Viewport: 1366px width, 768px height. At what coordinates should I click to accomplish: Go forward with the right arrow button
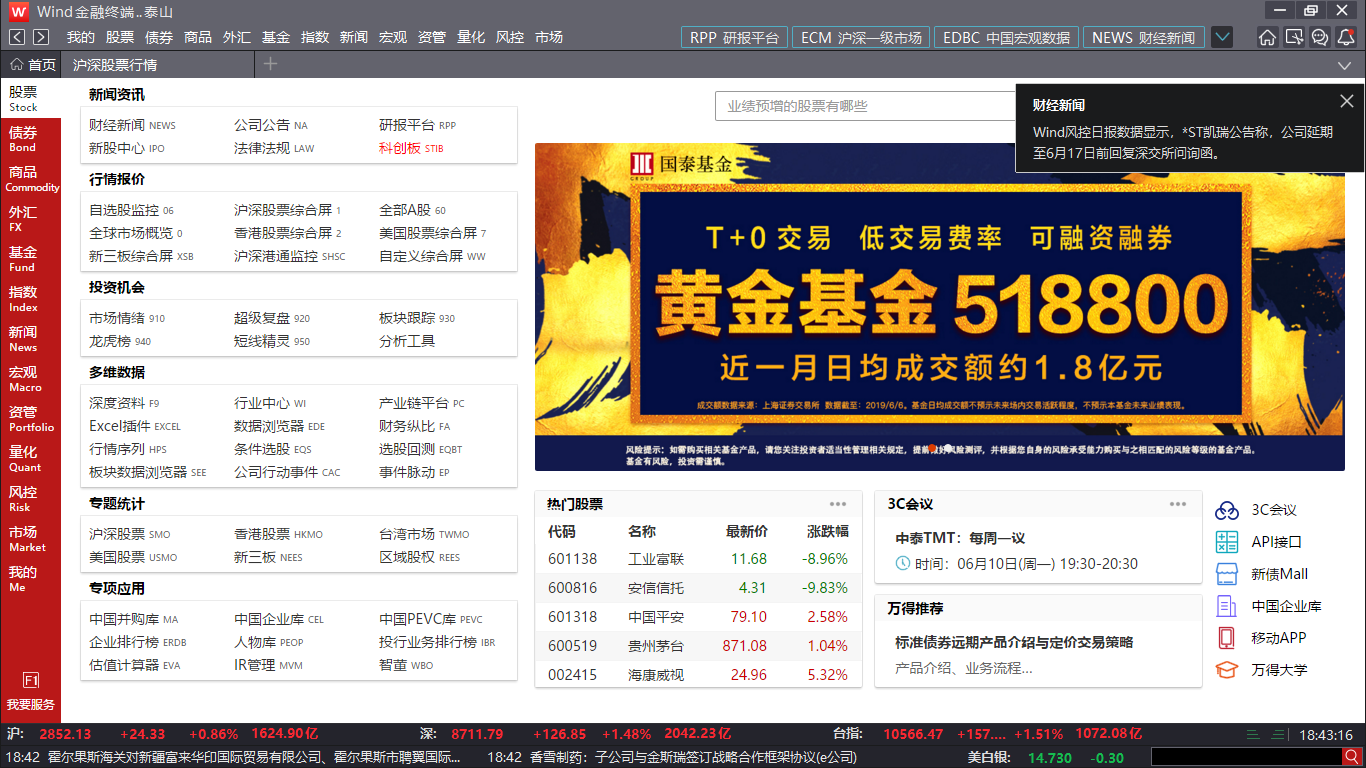coord(41,37)
